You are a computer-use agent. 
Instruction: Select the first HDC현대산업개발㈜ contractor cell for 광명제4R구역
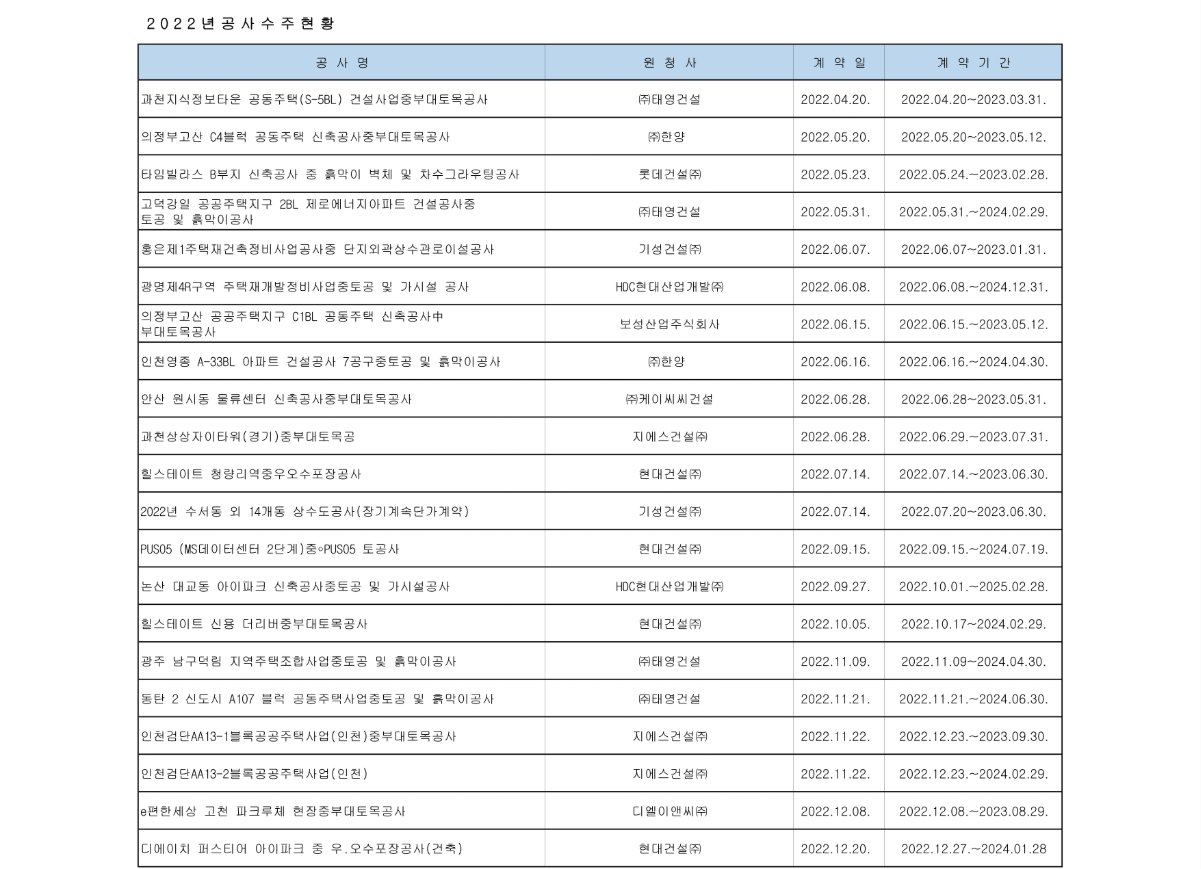click(669, 286)
